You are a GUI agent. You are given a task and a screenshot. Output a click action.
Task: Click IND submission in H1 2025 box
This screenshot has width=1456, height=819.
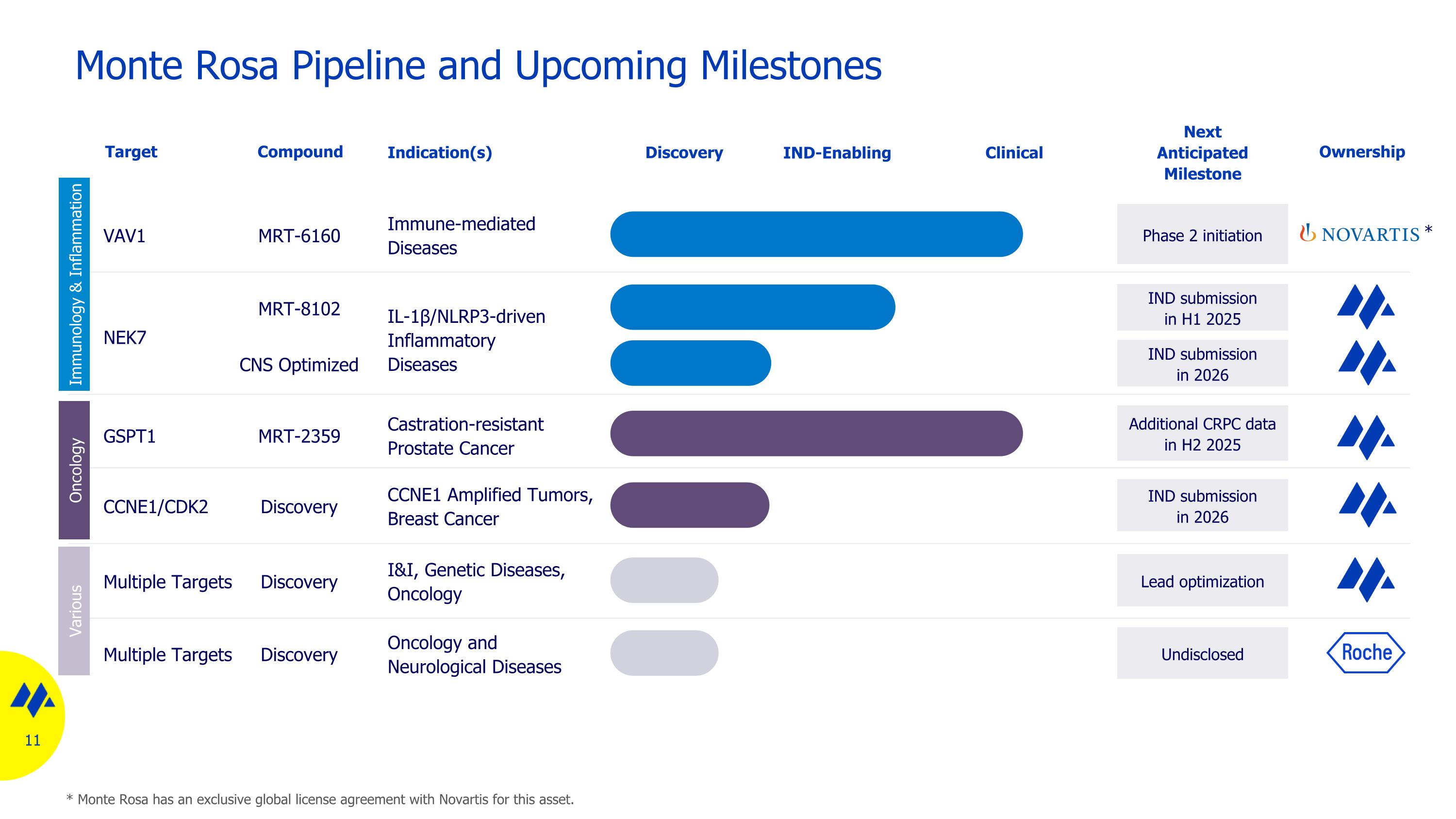1202,308
